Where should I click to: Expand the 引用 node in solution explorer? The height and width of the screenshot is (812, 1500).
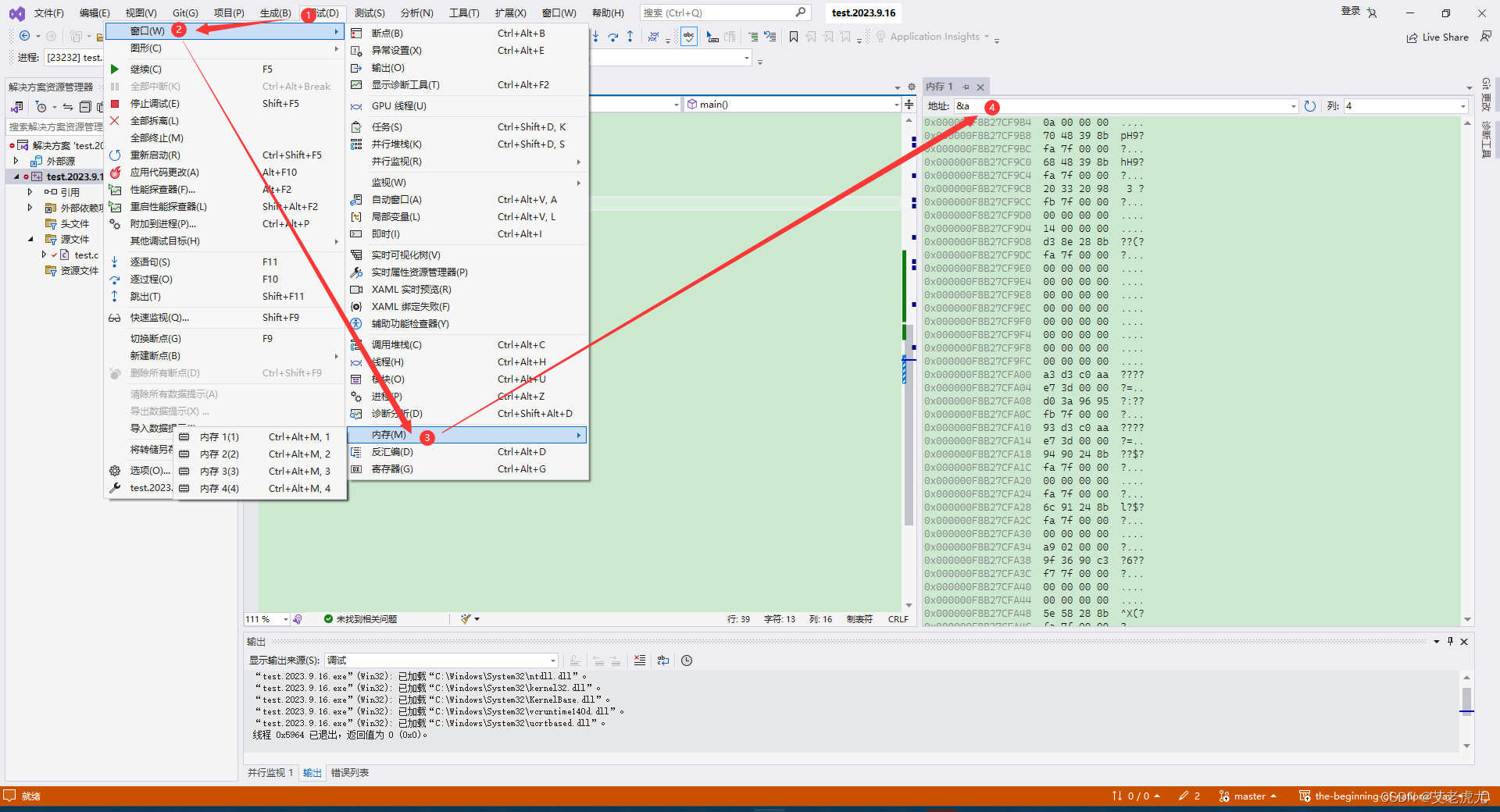point(30,191)
